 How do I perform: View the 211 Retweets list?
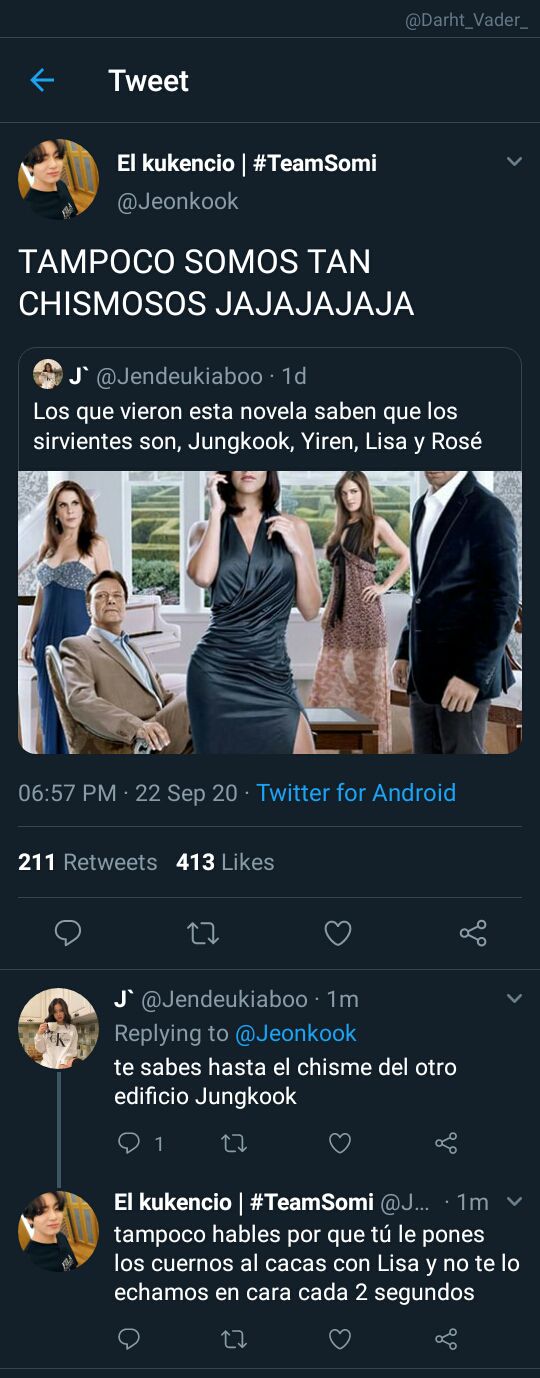tap(88, 862)
